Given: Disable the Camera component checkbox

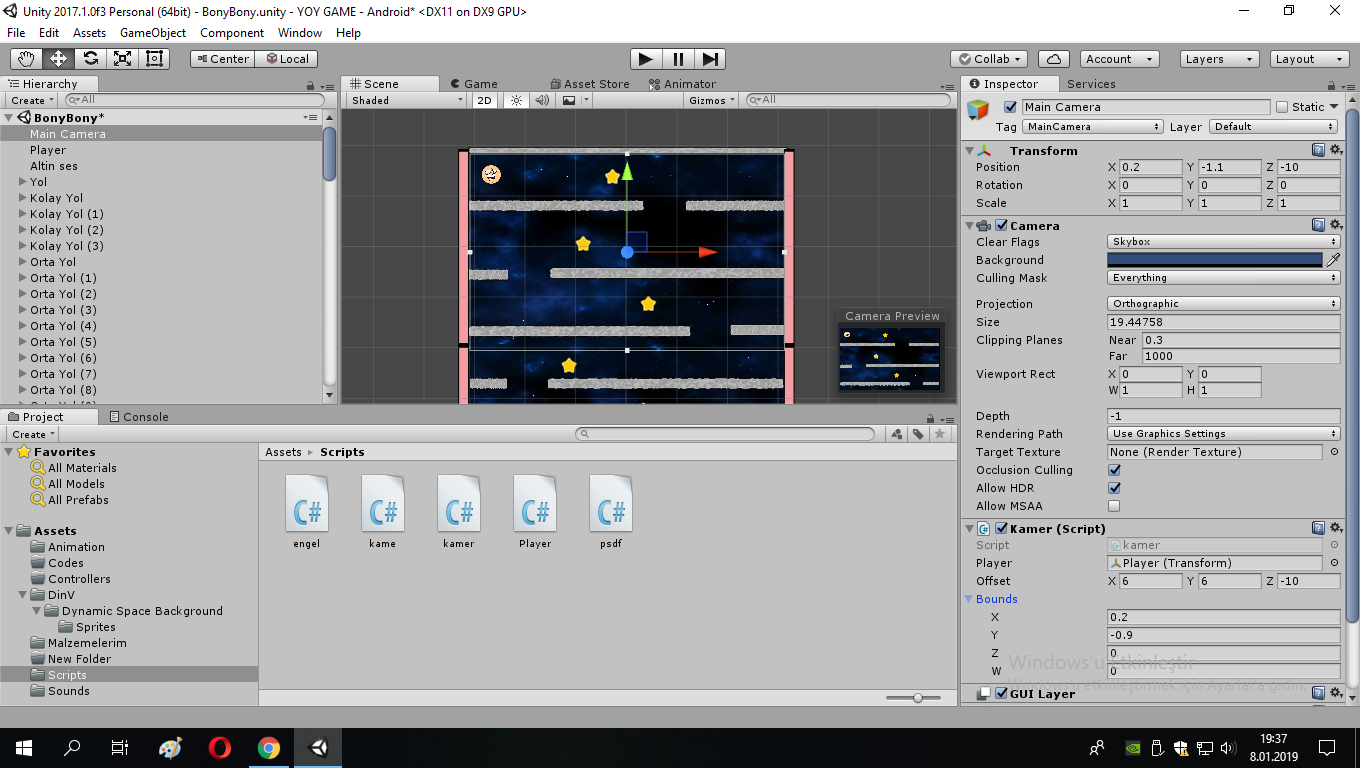Looking at the screenshot, I should click(1001, 225).
